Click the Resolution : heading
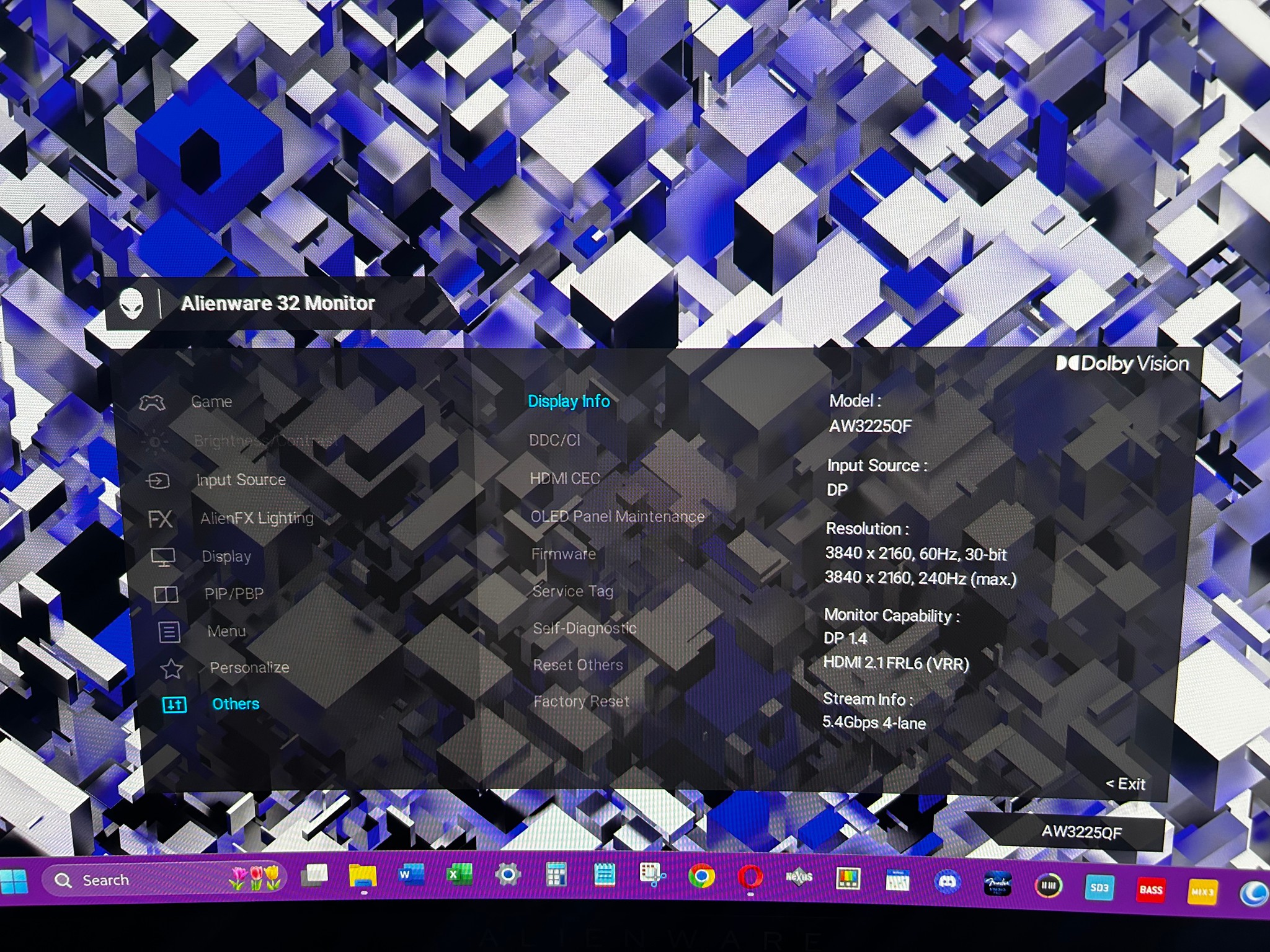 (x=867, y=529)
